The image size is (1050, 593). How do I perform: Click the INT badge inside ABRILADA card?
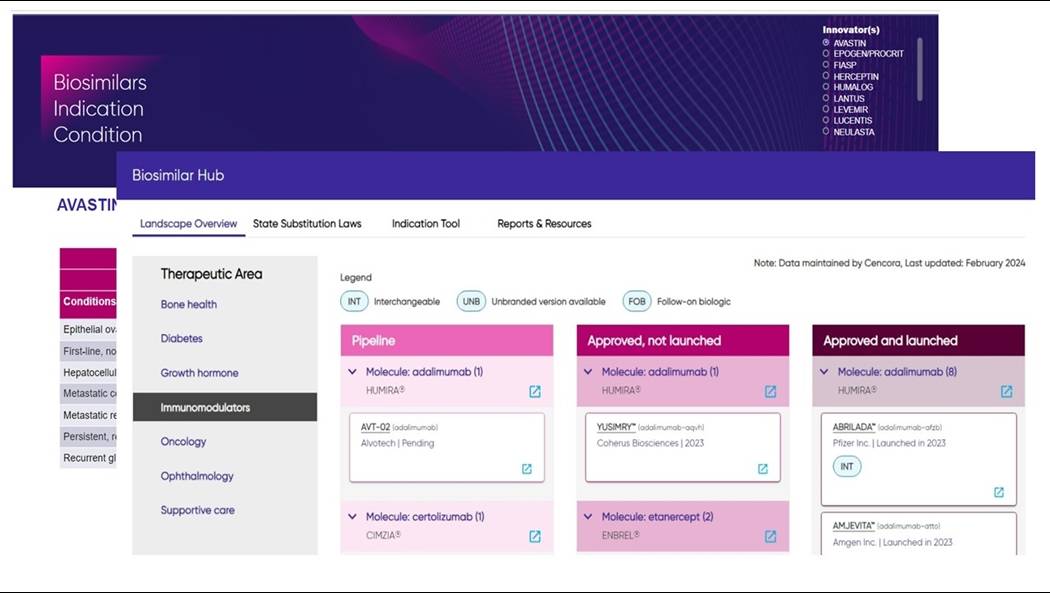pyautogui.click(x=847, y=467)
